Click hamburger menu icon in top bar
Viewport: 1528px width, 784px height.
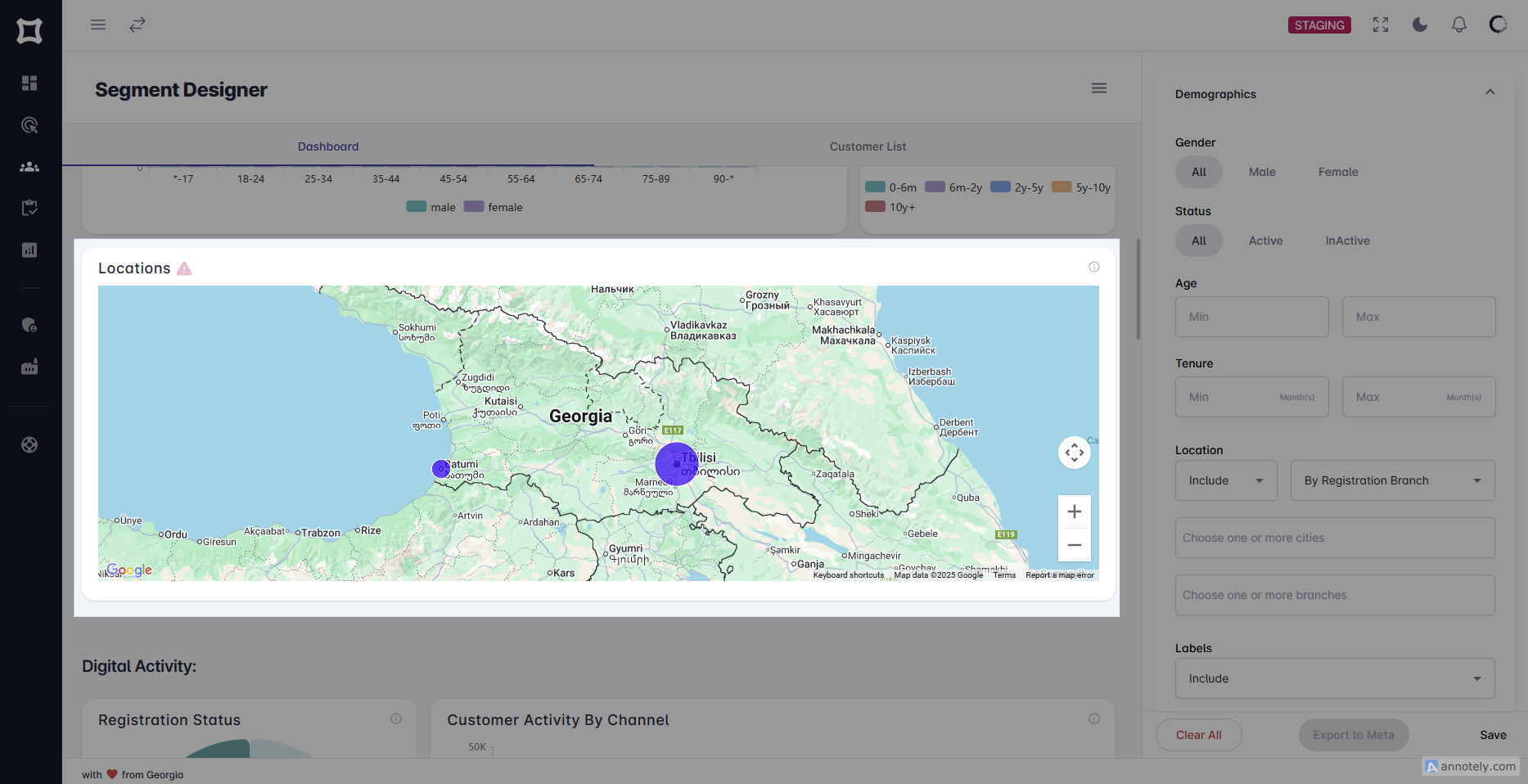98,25
